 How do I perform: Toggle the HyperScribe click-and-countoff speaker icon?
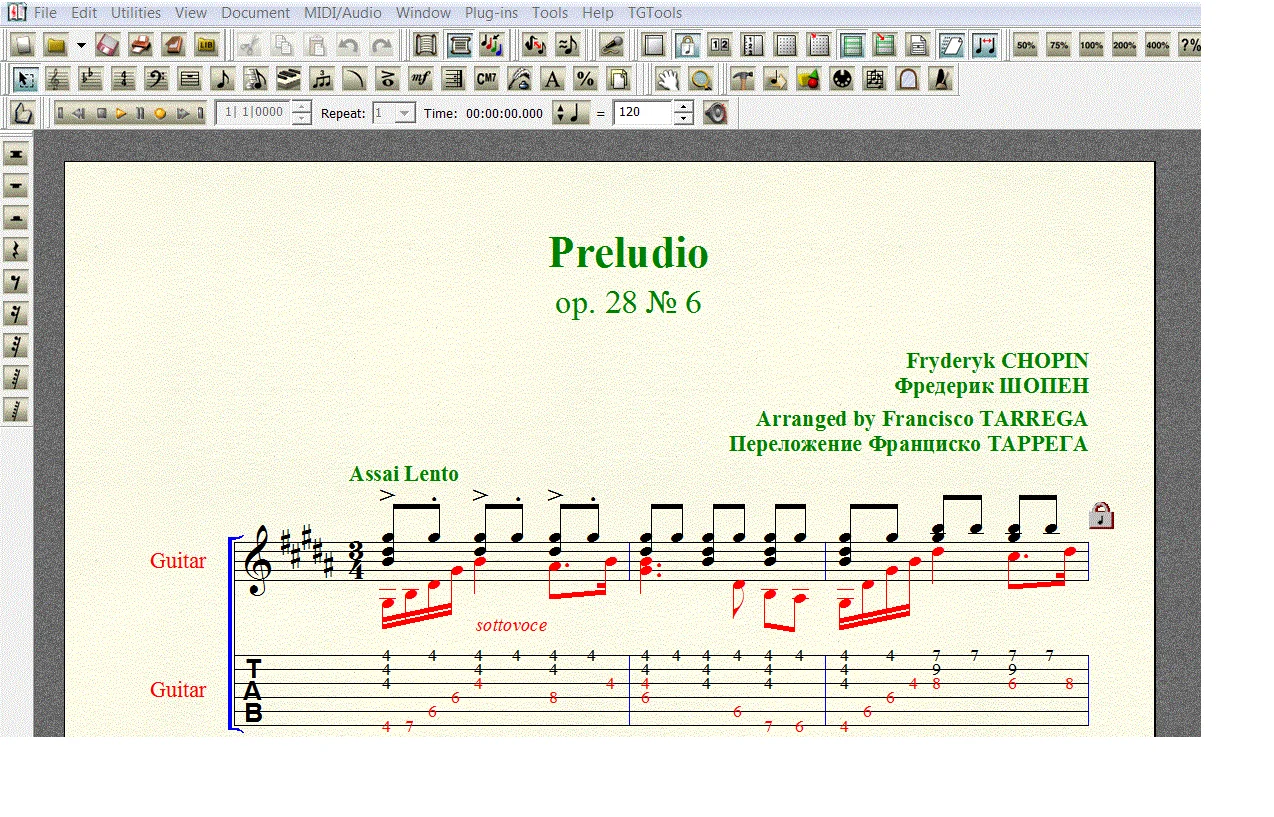tap(715, 113)
